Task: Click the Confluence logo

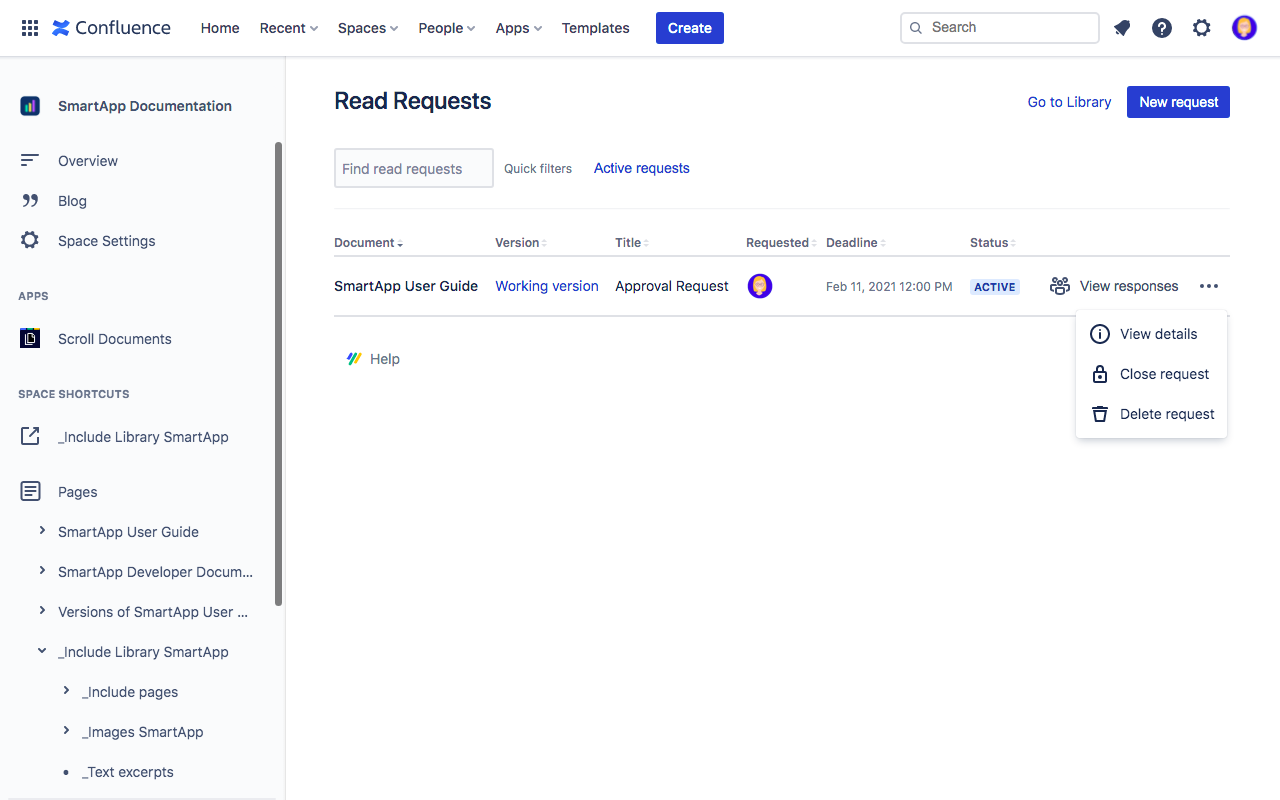Action: pos(110,27)
